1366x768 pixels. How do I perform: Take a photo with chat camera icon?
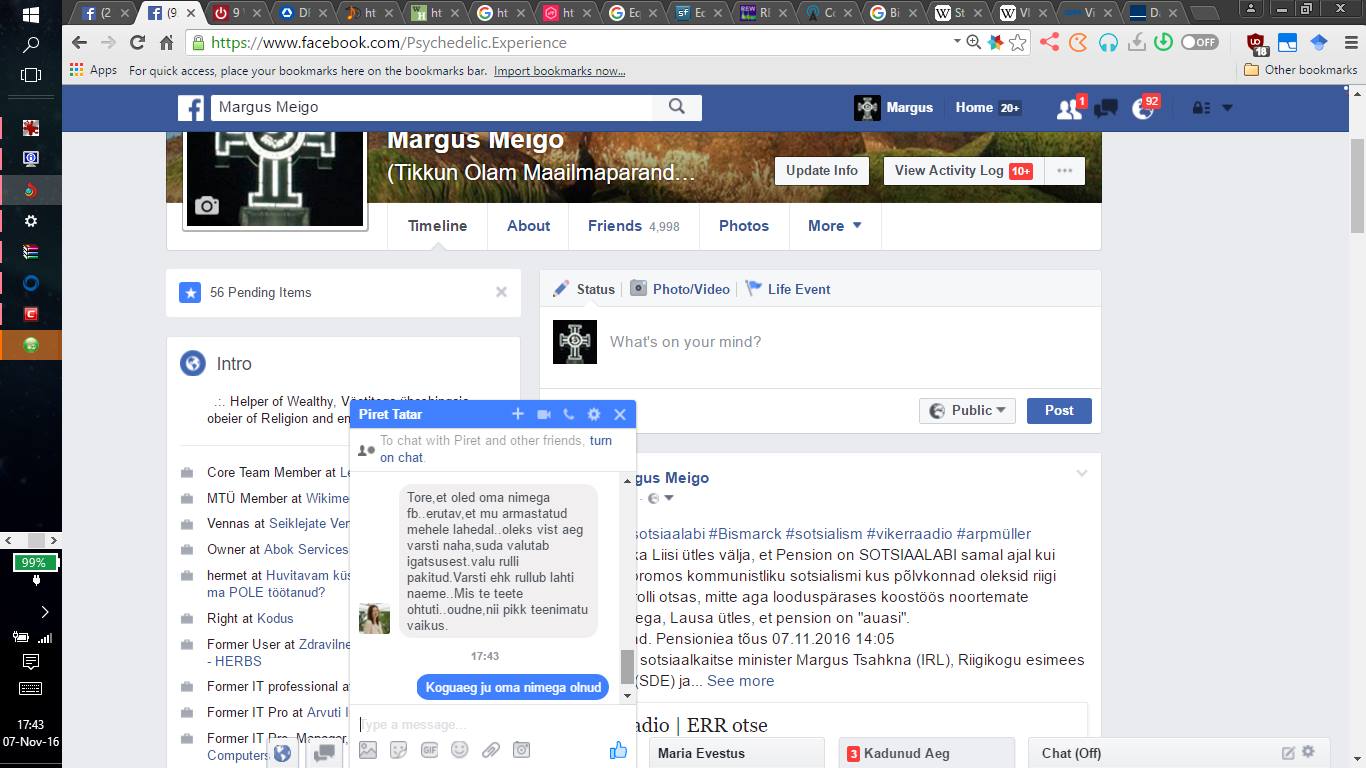coord(521,750)
